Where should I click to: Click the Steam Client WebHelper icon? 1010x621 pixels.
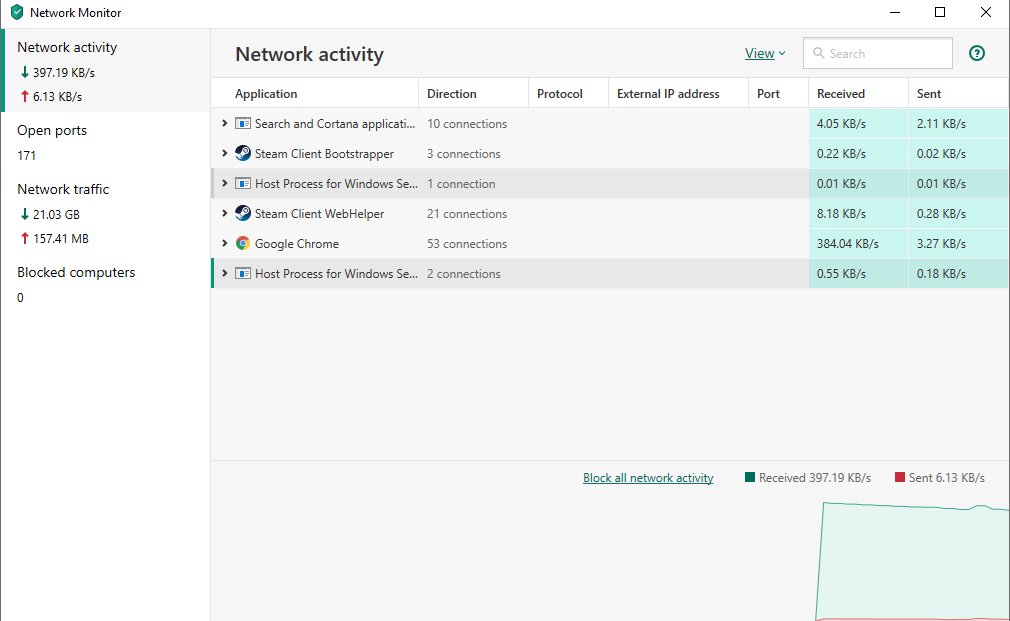coord(243,214)
